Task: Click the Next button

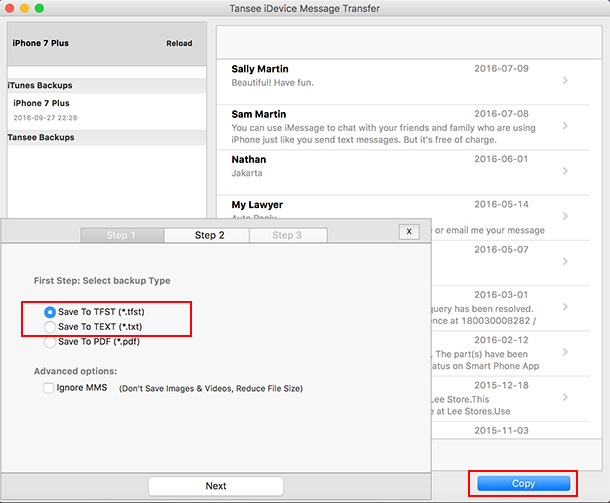Action: 216,486
